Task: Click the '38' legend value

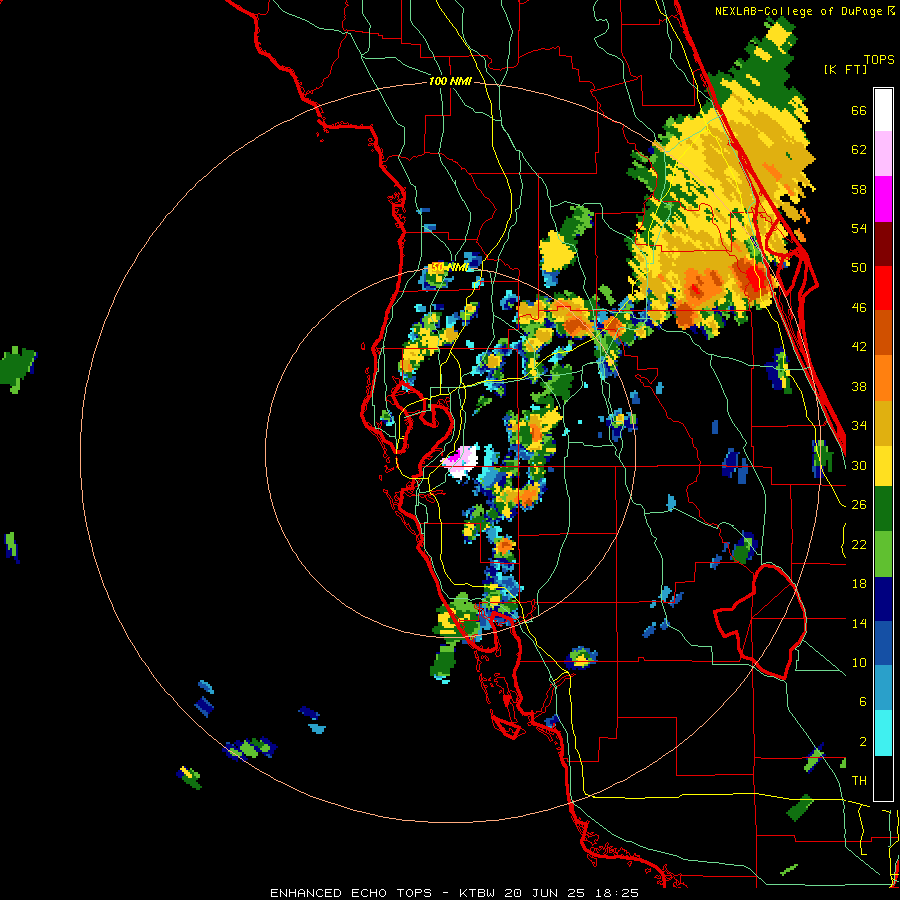Action: (859, 386)
